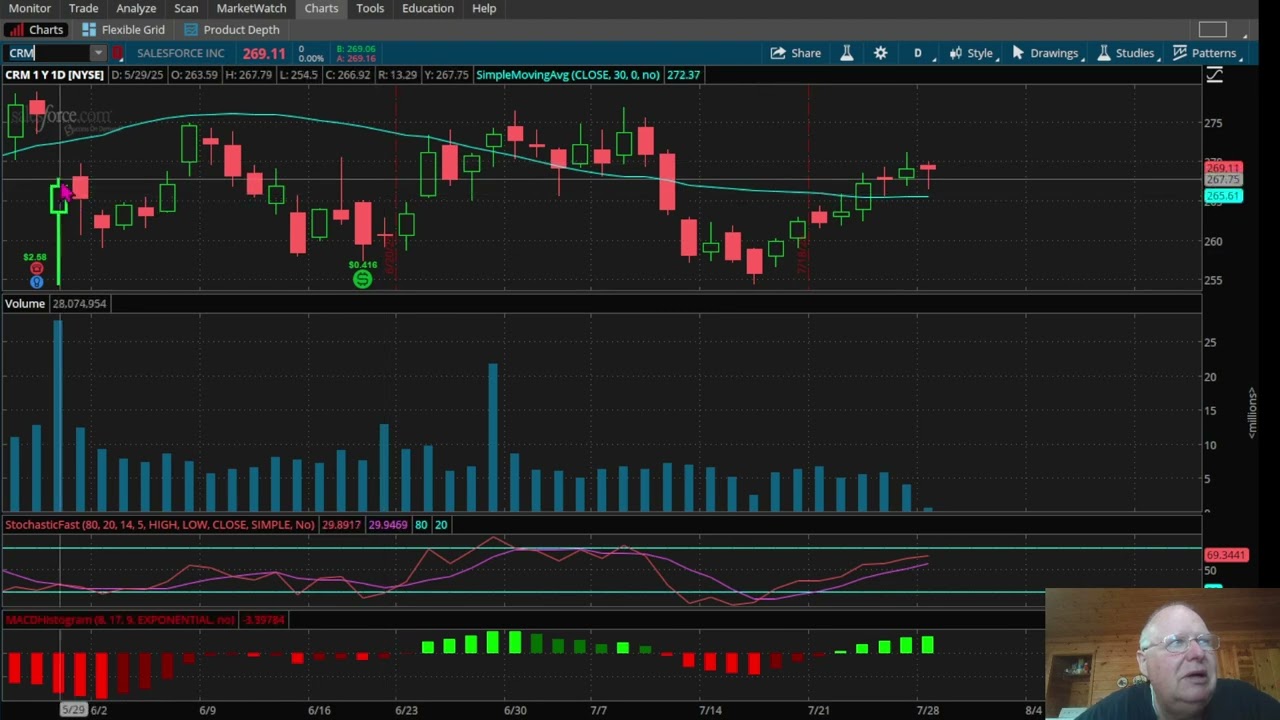Open the Drawings tools dropdown
Screen dimensions: 1280x720
click(x=1046, y=53)
